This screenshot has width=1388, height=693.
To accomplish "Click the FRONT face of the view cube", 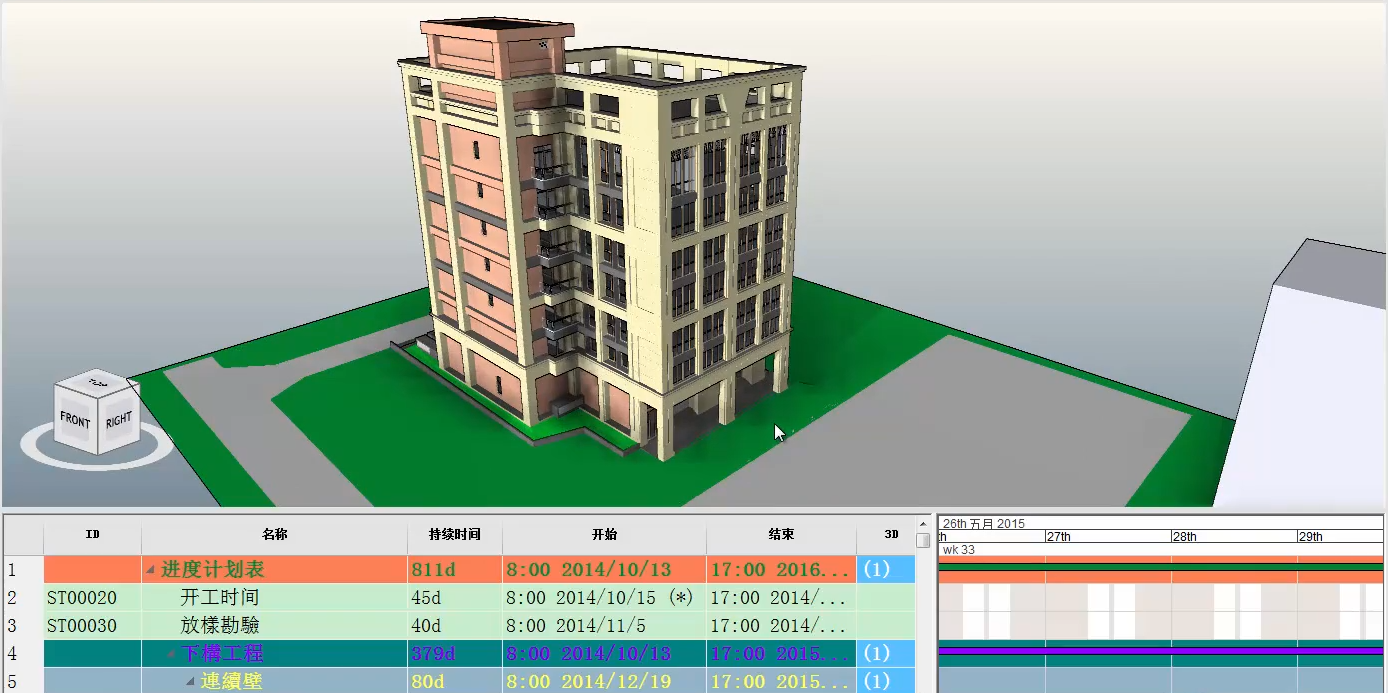I will click(76, 419).
